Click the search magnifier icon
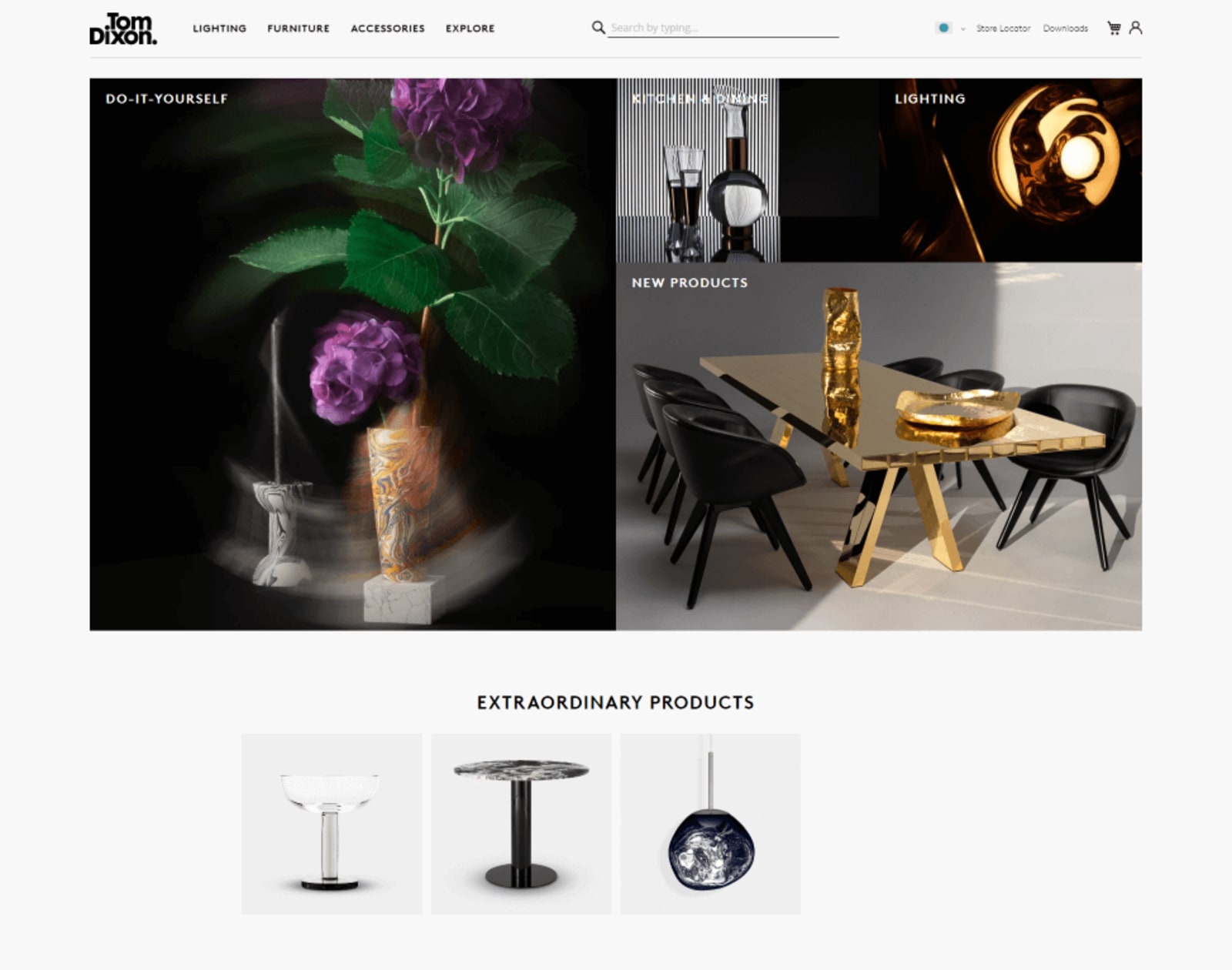Screen dimensions: 1232x970 pyautogui.click(x=598, y=28)
